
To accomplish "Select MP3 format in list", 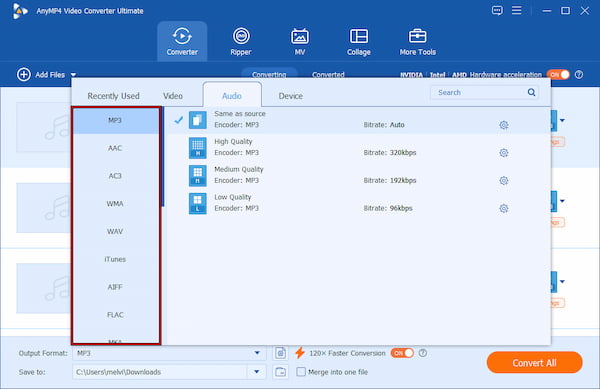I will 115,120.
